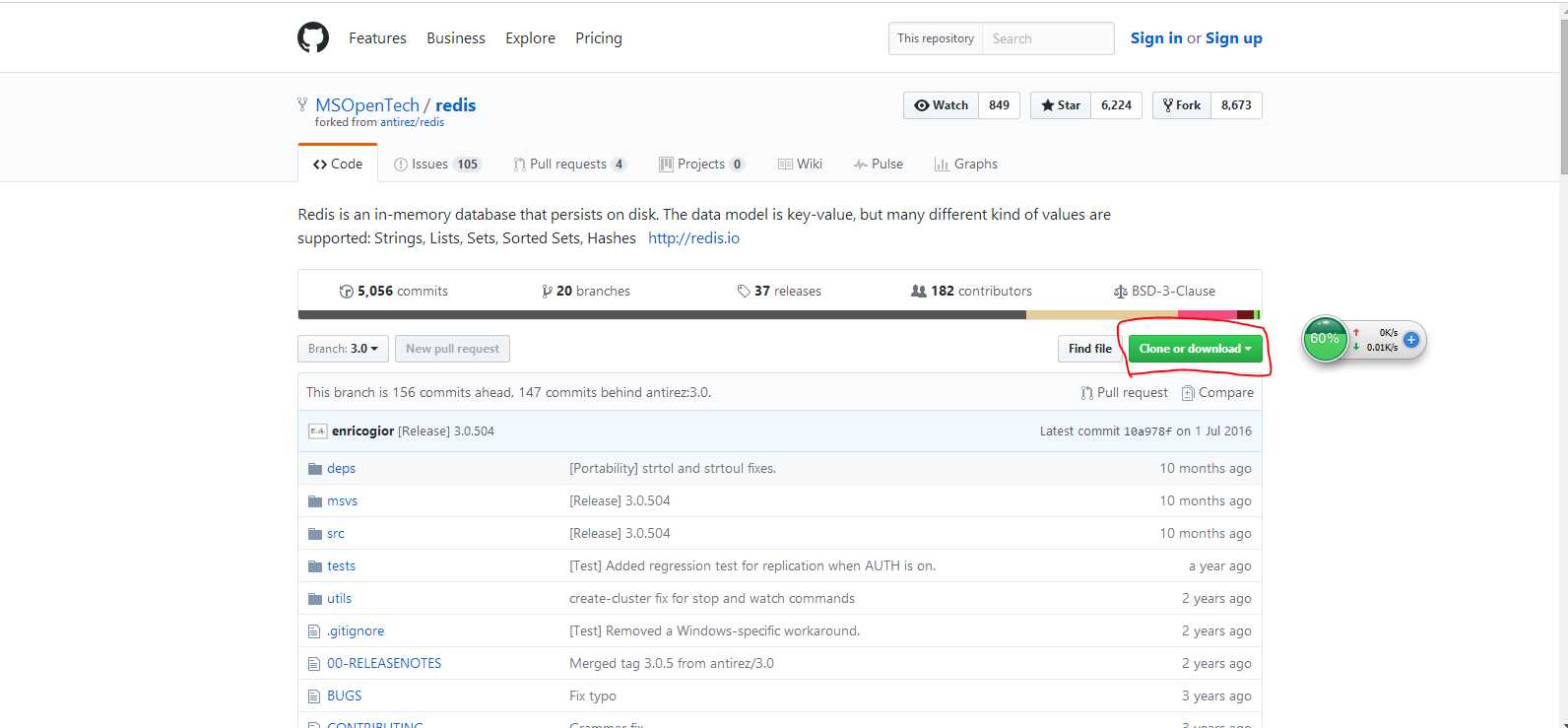Image resolution: width=1568 pixels, height=728 pixels.
Task: Open the Code tab
Action: pyautogui.click(x=338, y=164)
